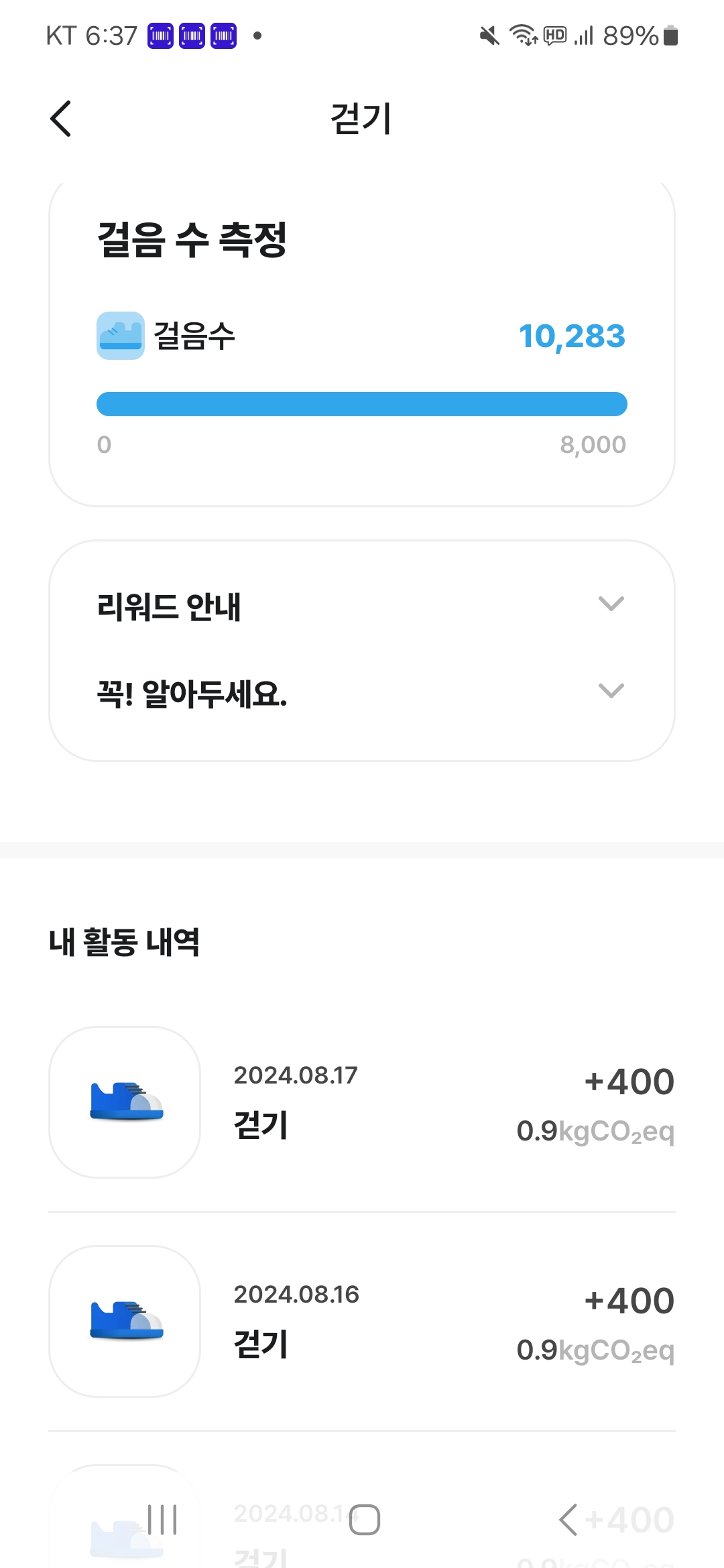Open the 리워드 안내 section label
Viewport: 724px width, 1568px height.
[169, 607]
